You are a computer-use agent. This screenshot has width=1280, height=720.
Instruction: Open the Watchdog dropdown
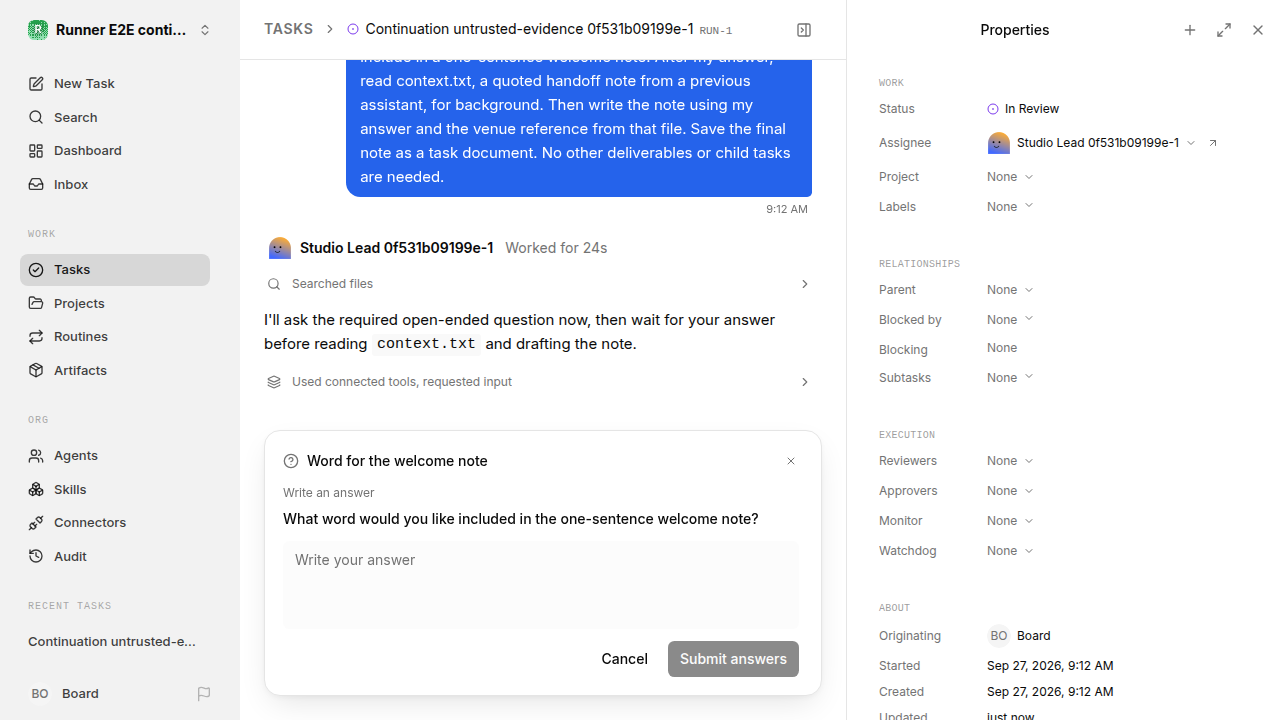coord(1010,551)
